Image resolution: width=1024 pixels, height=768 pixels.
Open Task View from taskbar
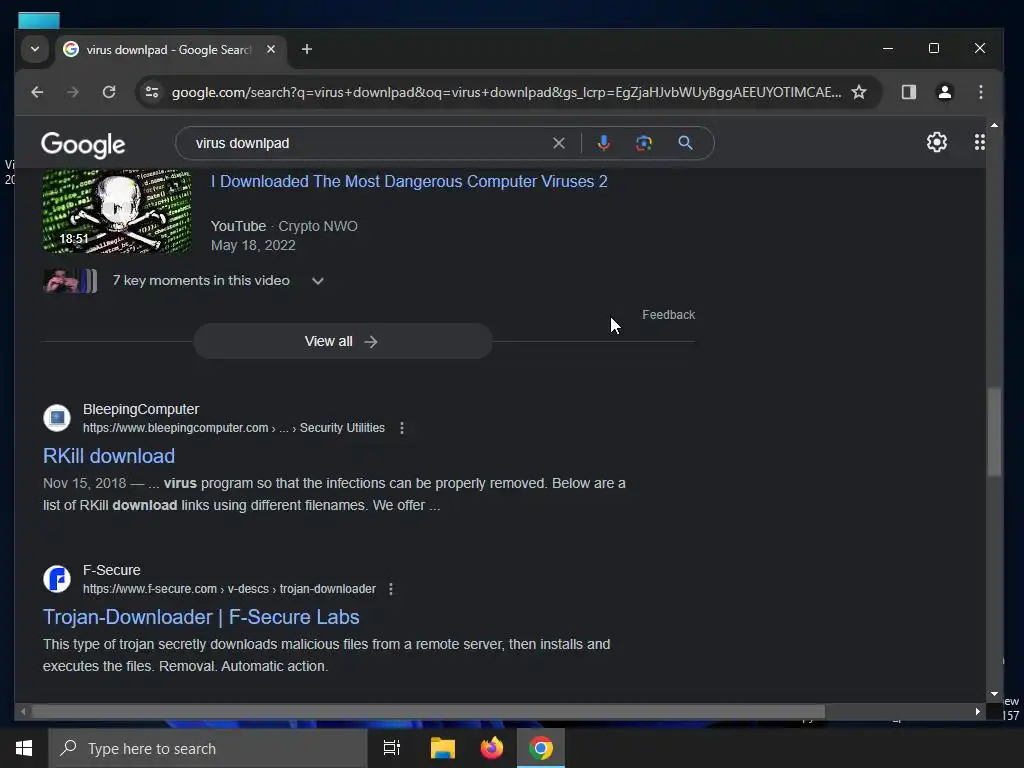pos(392,748)
